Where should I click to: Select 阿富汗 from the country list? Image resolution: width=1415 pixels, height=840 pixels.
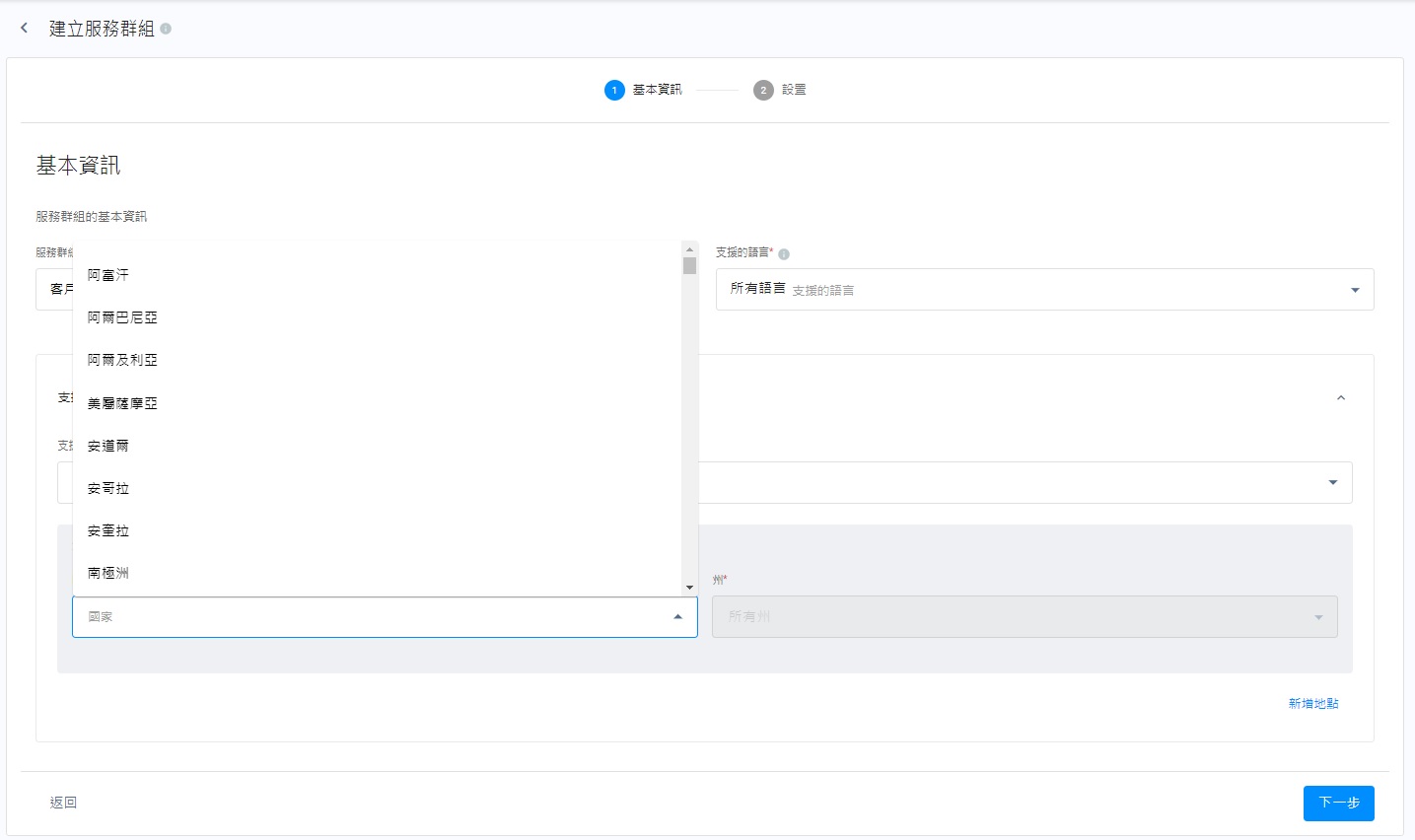pyautogui.click(x=108, y=275)
